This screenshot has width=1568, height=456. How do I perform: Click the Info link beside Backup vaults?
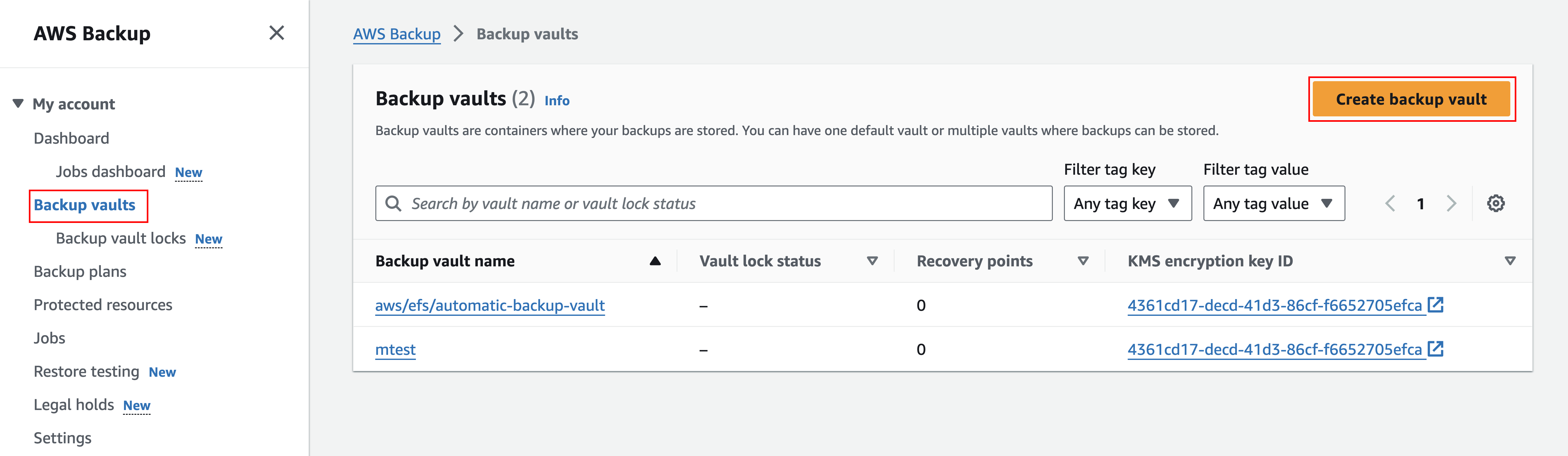click(556, 101)
